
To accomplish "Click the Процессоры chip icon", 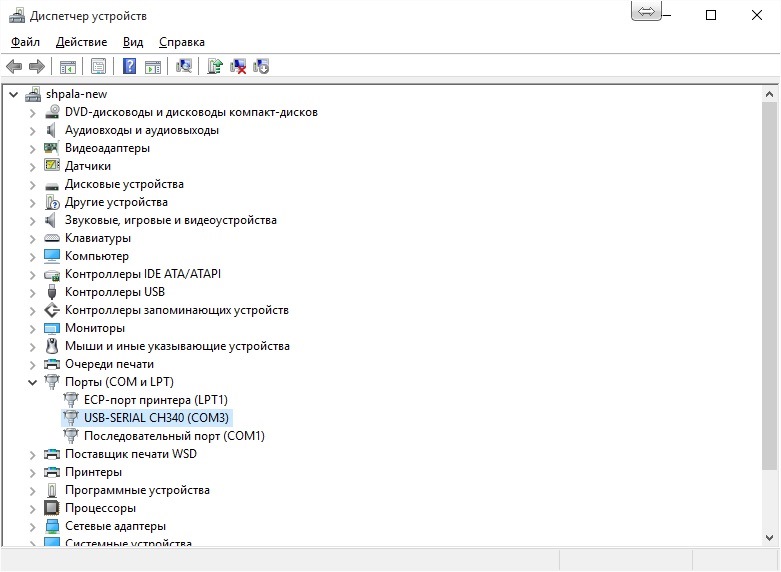I will pos(52,508).
